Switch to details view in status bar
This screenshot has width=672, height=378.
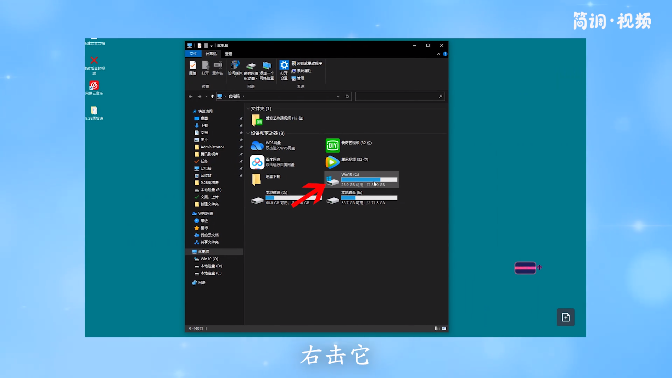pos(437,328)
